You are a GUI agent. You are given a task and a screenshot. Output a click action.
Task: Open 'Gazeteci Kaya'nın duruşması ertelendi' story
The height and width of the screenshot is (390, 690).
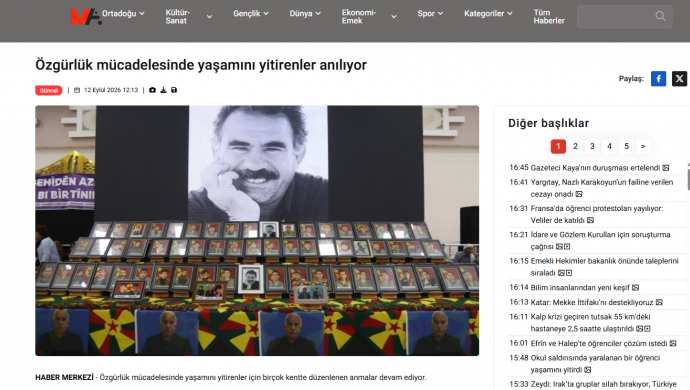[595, 168]
